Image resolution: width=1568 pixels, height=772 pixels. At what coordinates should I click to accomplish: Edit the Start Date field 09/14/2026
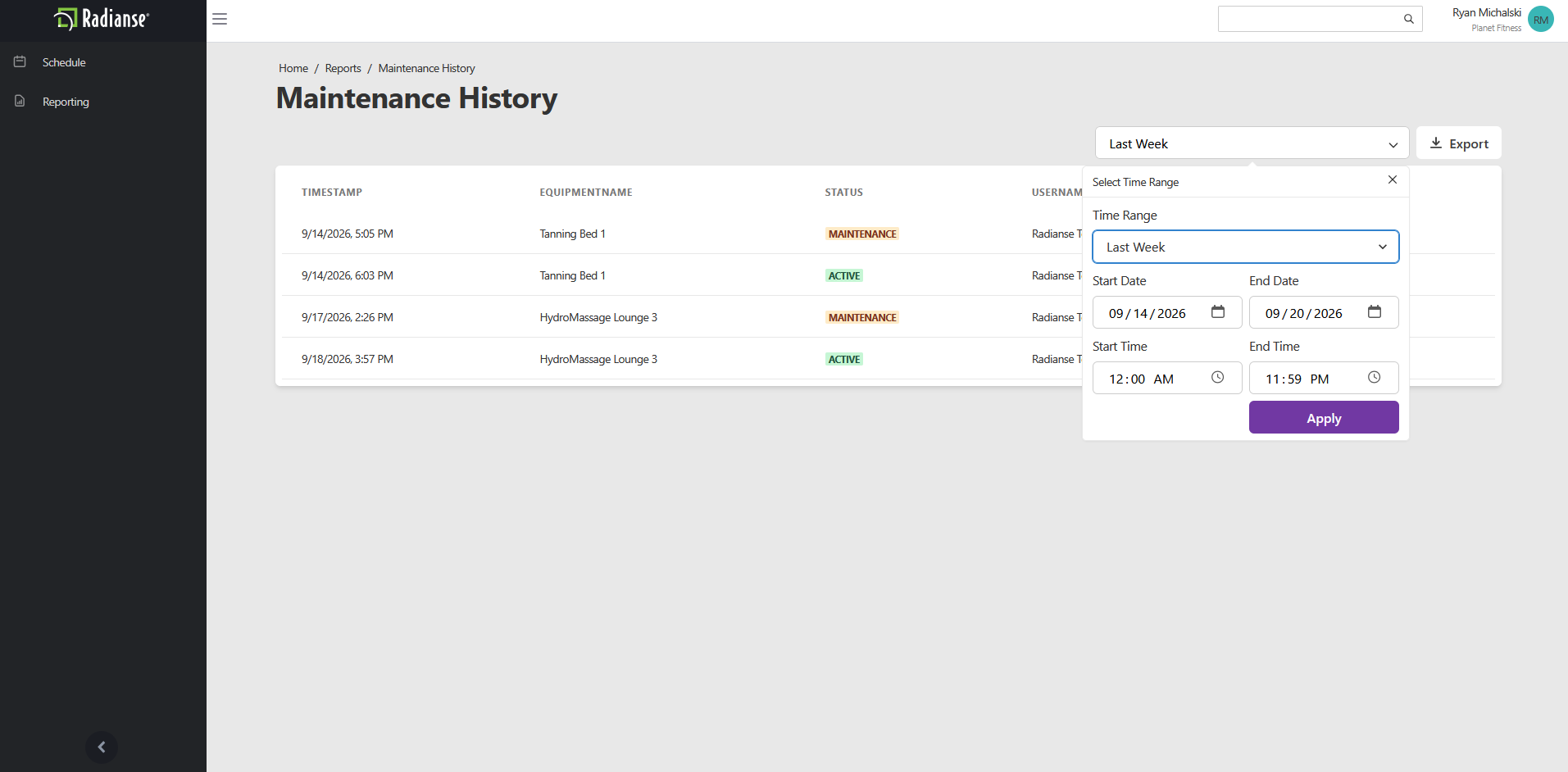pyautogui.click(x=1167, y=312)
